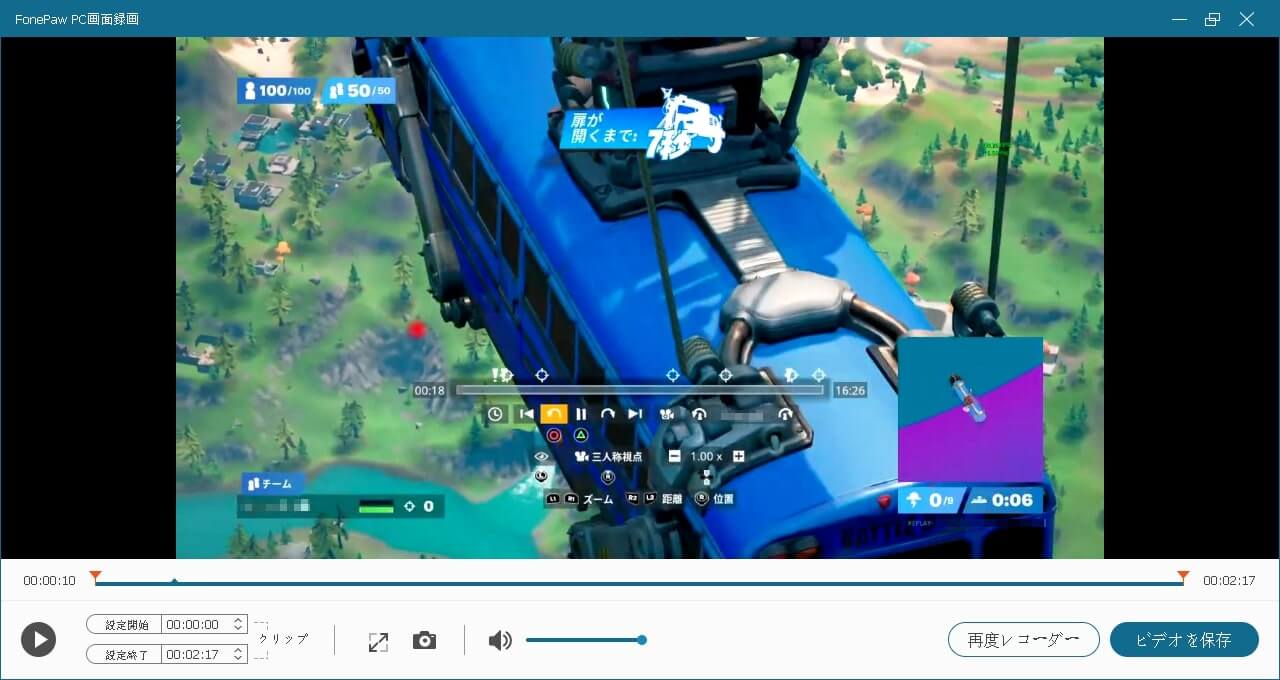Viewport: 1280px width, 680px height.
Task: Click the green triangle button icon
Action: coord(581,436)
